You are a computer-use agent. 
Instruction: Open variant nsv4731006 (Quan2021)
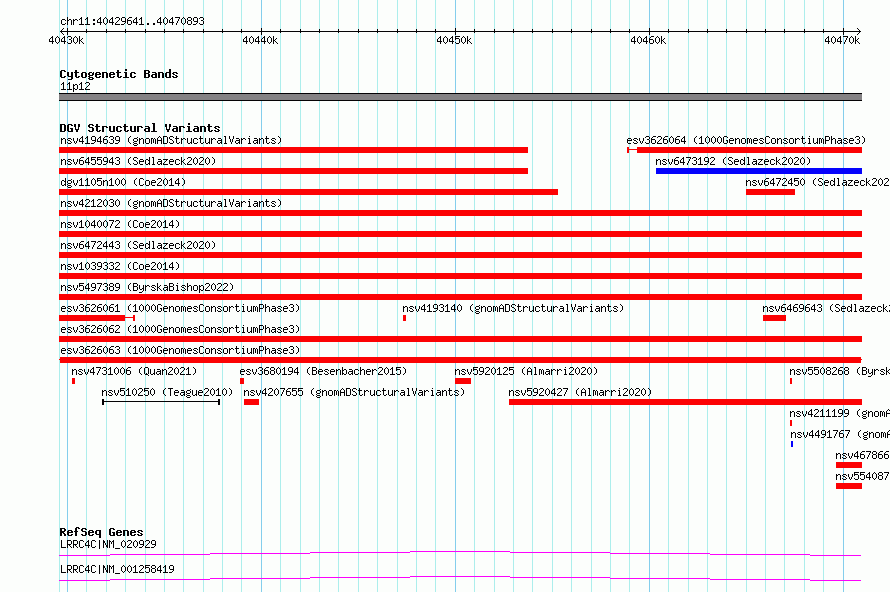click(134, 371)
